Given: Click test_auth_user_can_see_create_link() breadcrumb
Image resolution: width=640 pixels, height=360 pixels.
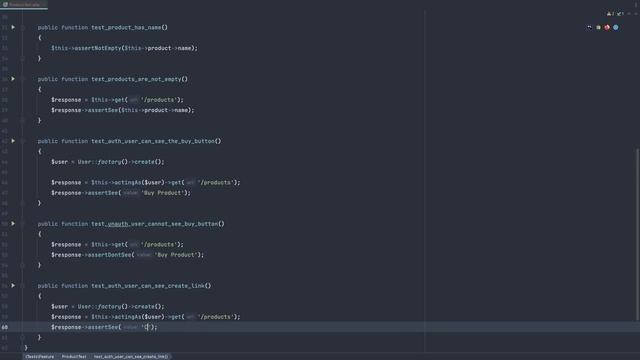Looking at the screenshot, I should point(131,356).
